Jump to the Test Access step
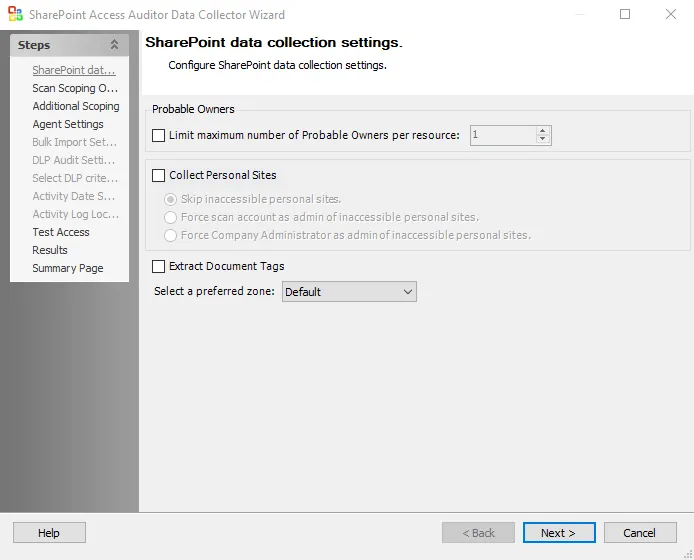694x560 pixels. [x=61, y=232]
